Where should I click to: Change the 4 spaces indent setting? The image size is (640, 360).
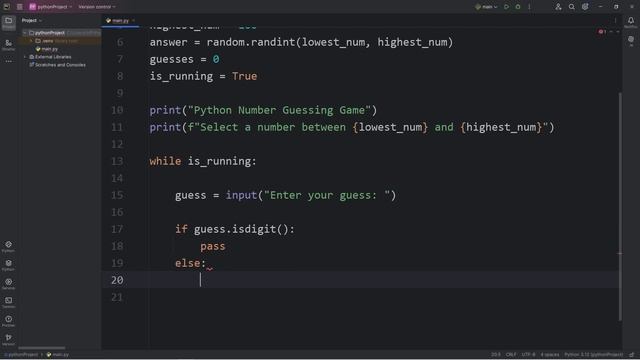(x=550, y=355)
